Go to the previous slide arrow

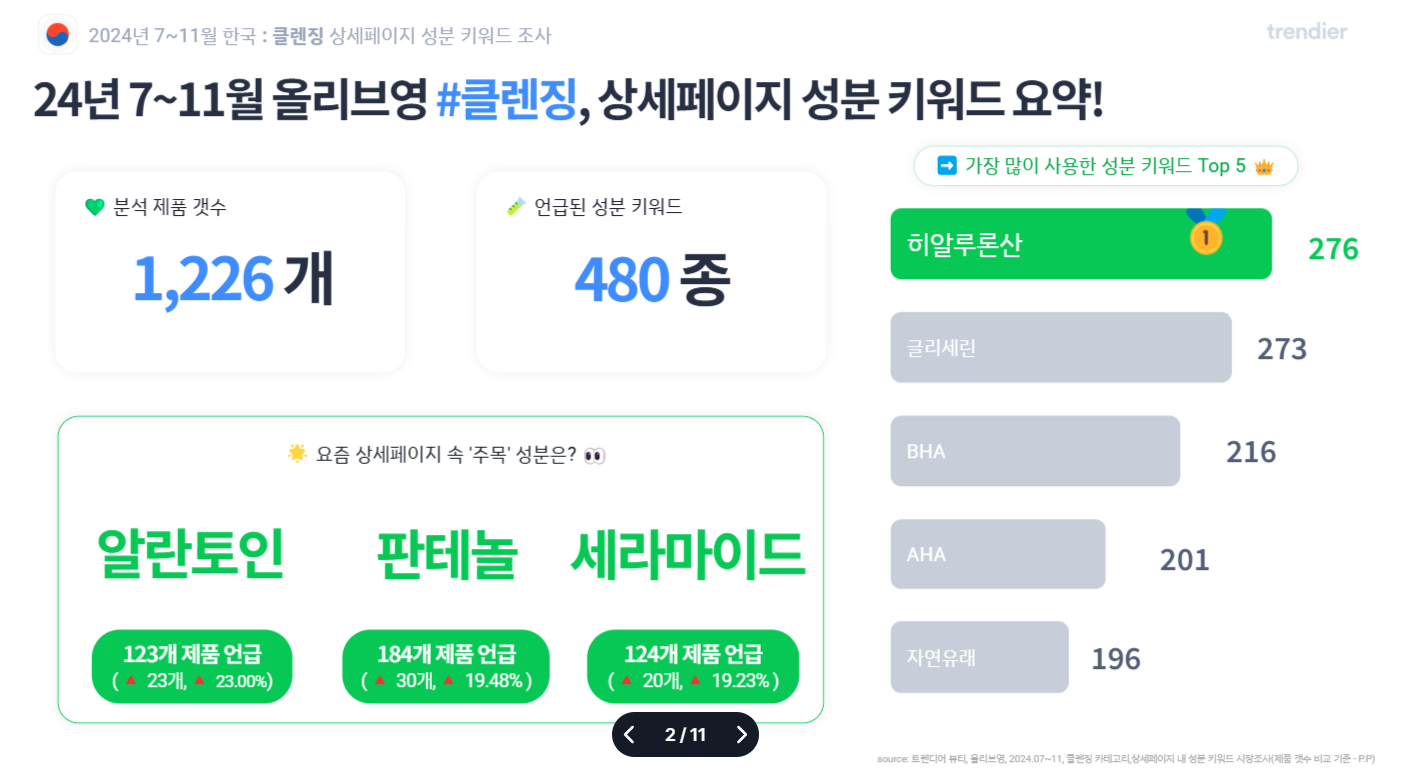tap(629, 735)
